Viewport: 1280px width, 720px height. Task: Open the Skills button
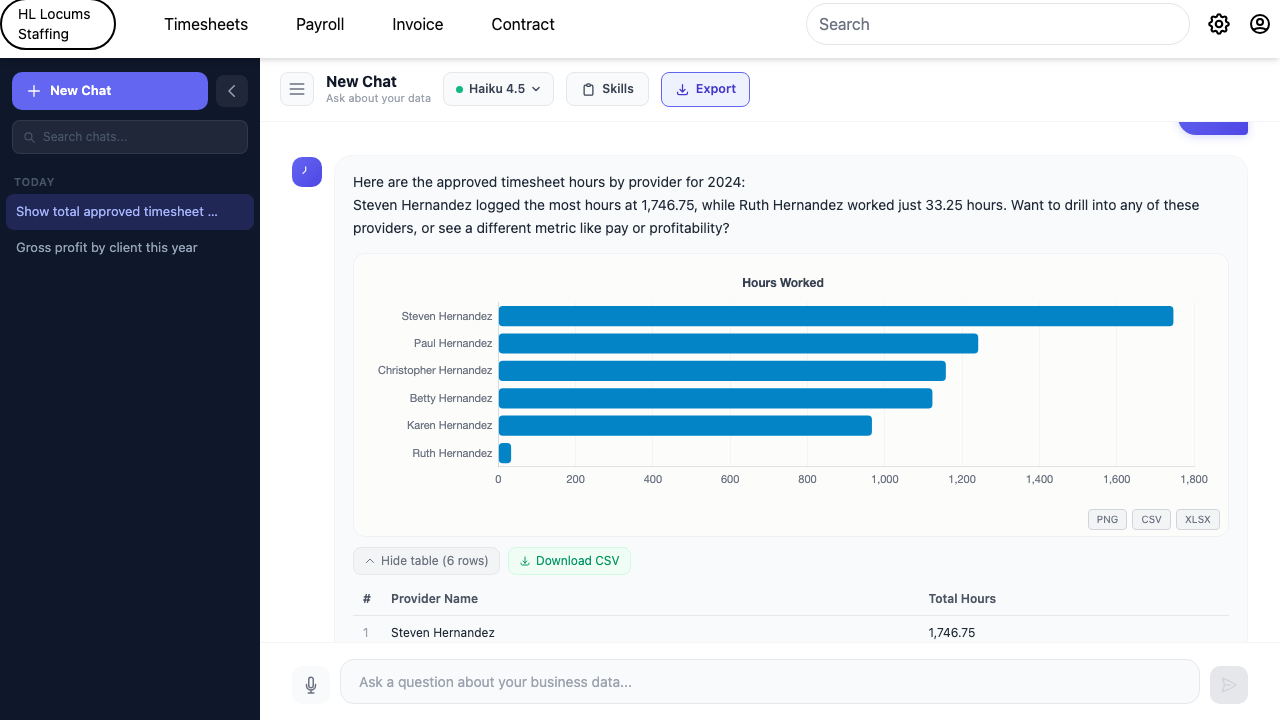coord(607,89)
